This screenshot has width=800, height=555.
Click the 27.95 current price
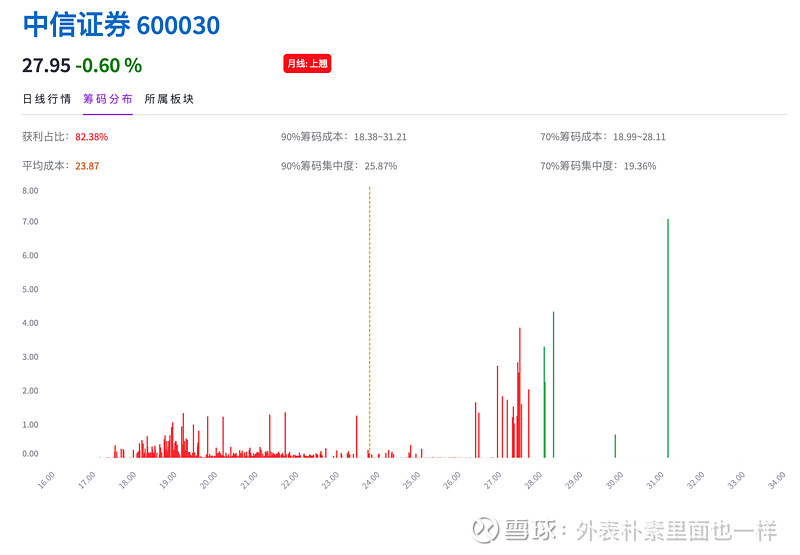point(46,66)
